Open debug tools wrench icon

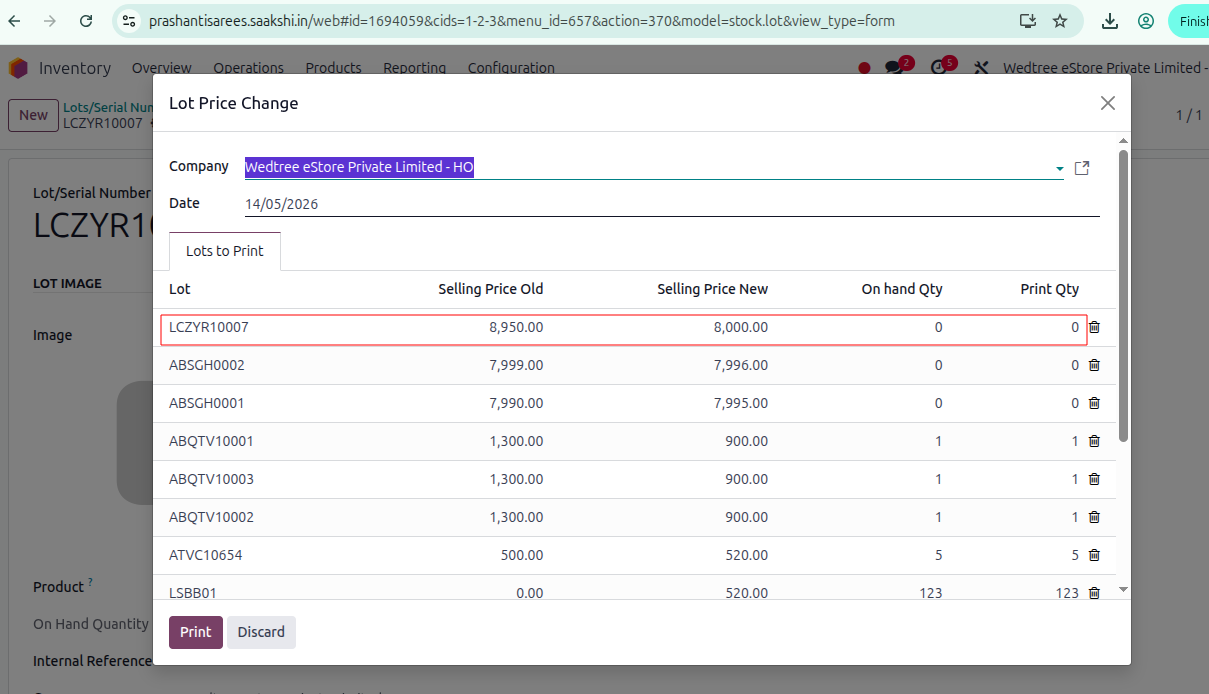[x=981, y=68]
